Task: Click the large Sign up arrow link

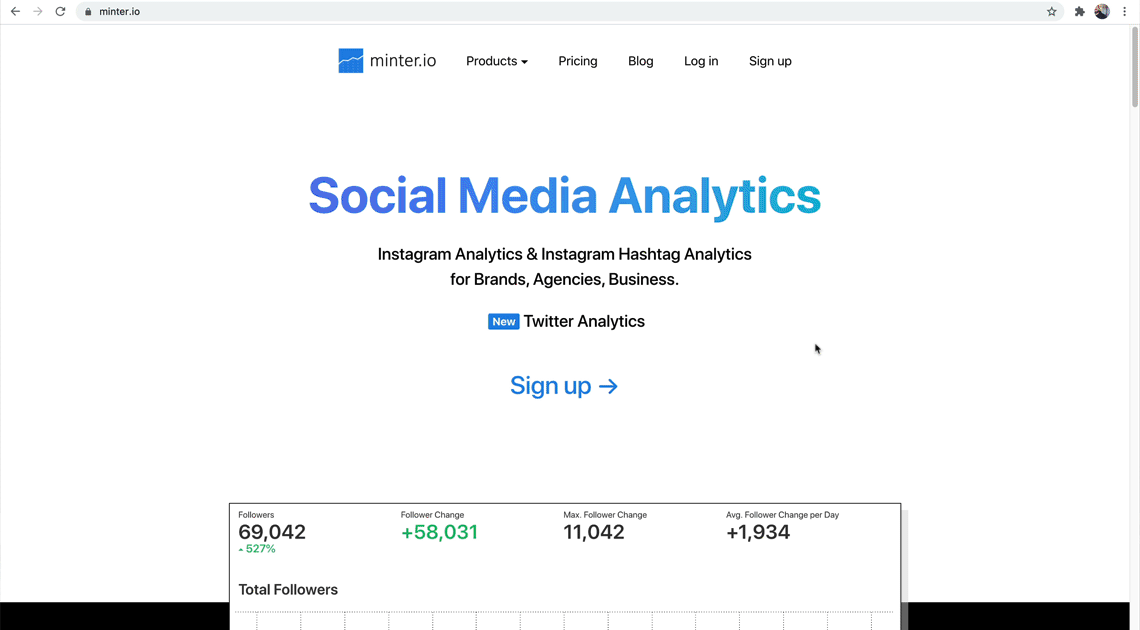Action: pyautogui.click(x=564, y=386)
